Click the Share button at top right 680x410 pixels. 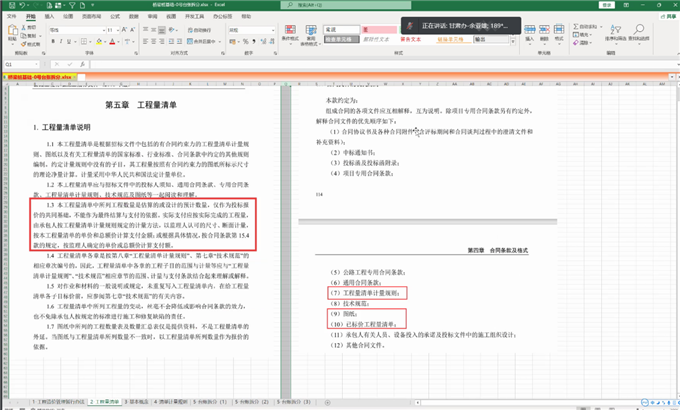coord(668,16)
